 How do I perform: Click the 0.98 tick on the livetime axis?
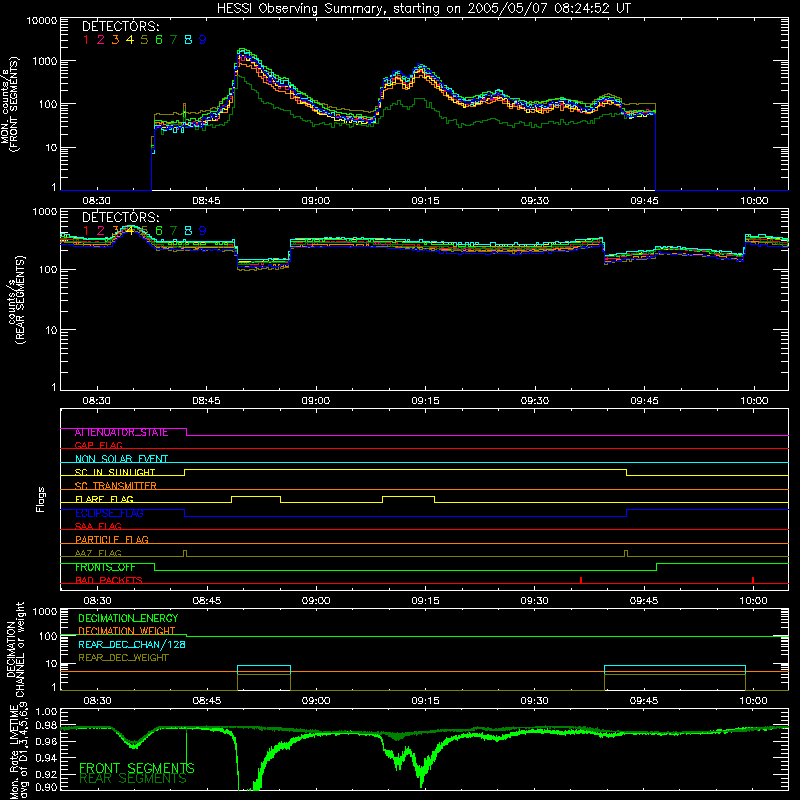[x=46, y=725]
